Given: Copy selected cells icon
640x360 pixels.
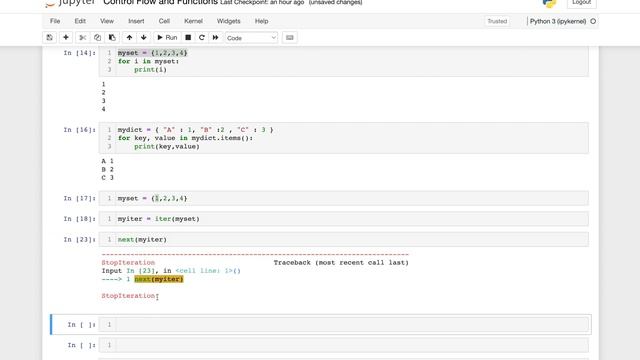Looking at the screenshot, I should (x=97, y=38).
